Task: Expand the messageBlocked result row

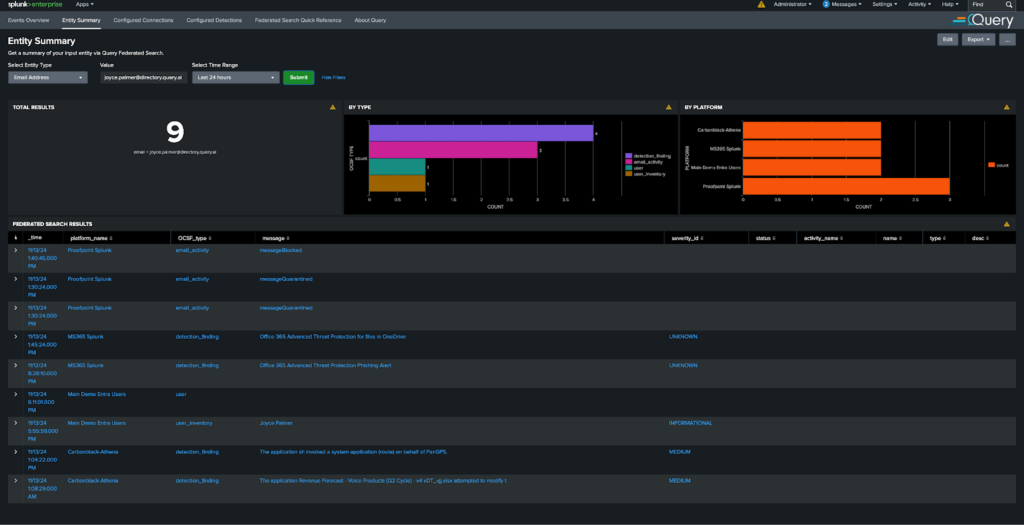Action: pos(16,250)
